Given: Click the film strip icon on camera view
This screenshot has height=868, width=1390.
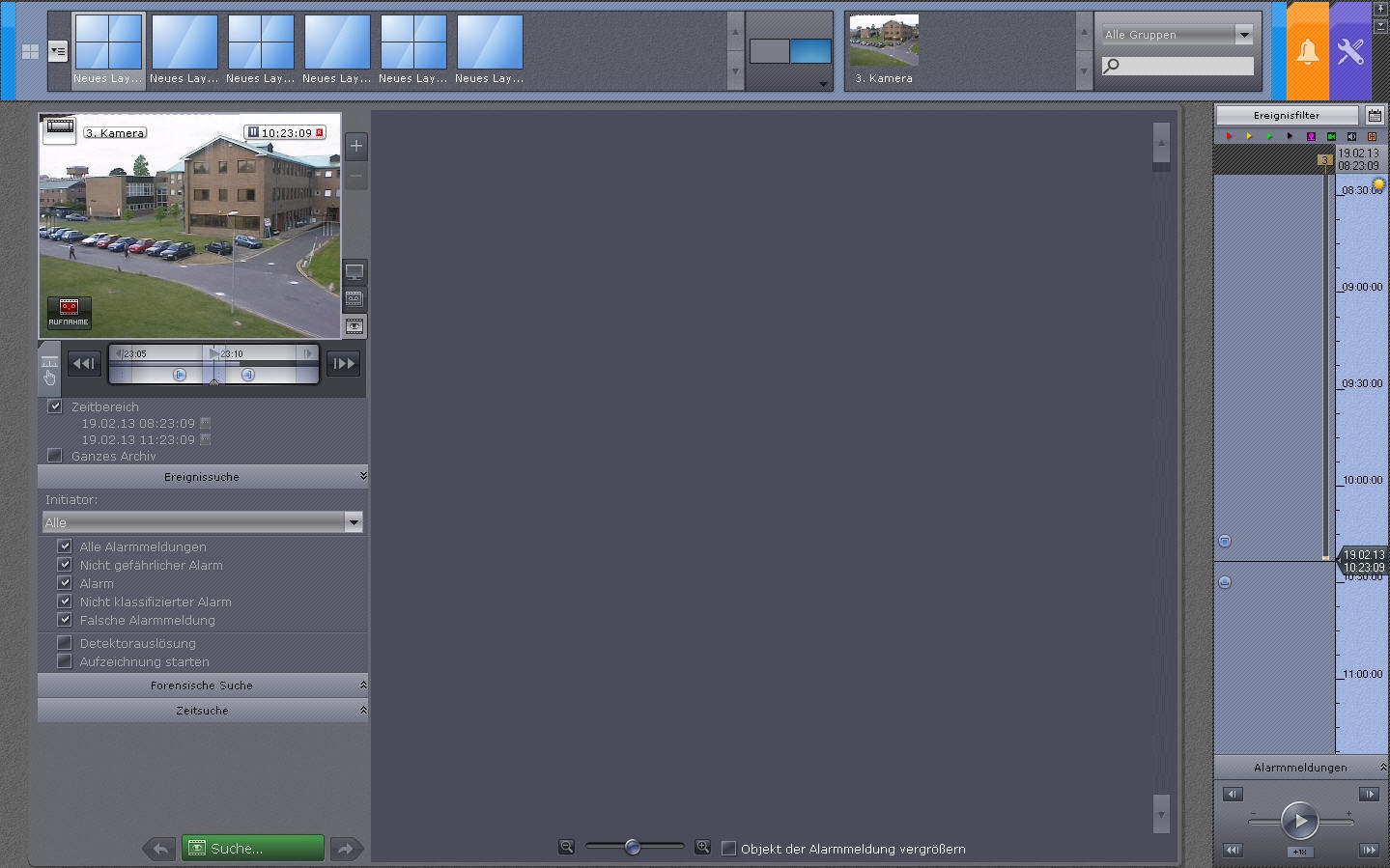Looking at the screenshot, I should coord(60,128).
